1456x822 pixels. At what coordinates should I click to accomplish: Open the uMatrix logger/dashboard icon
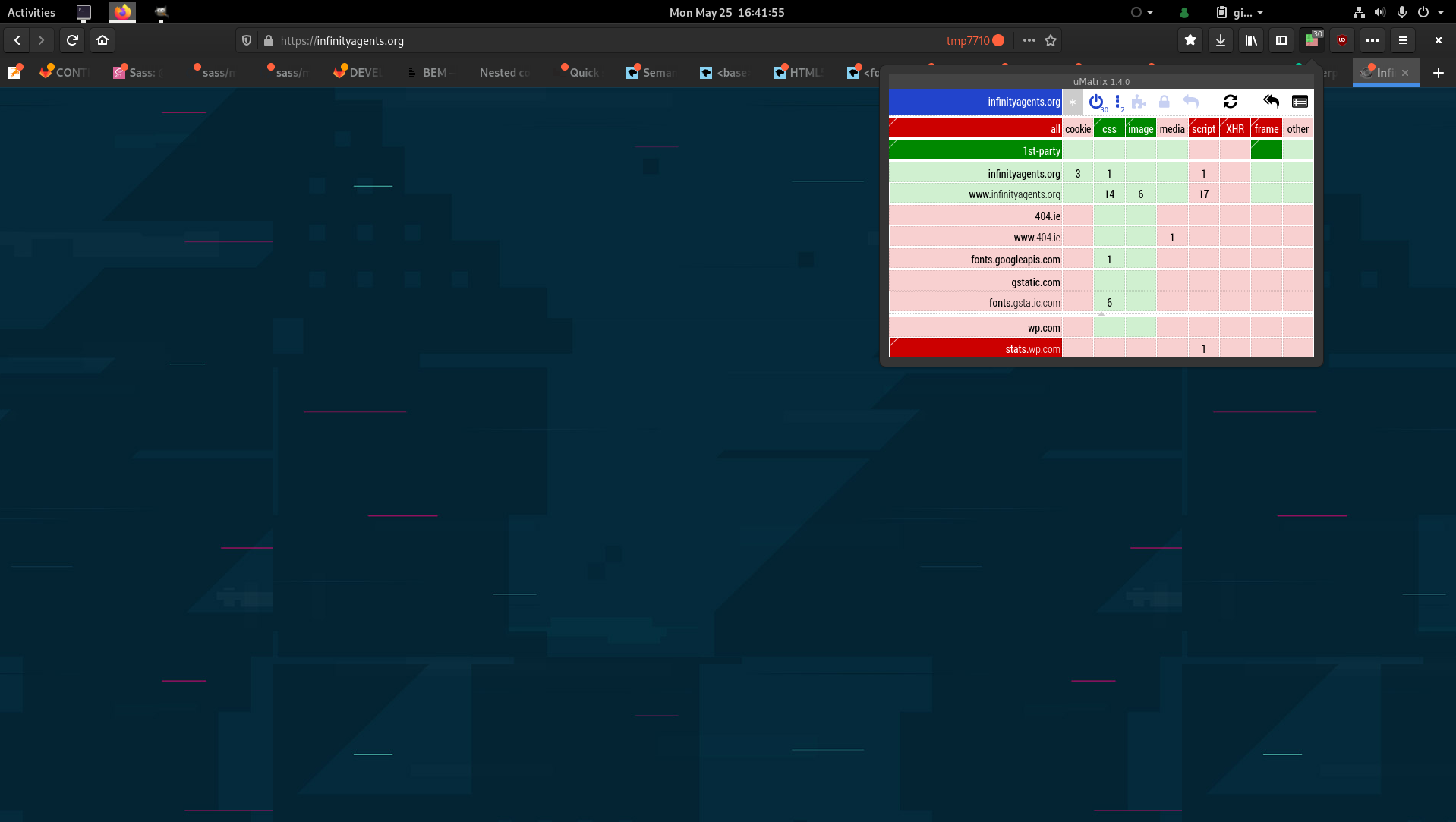click(1300, 102)
